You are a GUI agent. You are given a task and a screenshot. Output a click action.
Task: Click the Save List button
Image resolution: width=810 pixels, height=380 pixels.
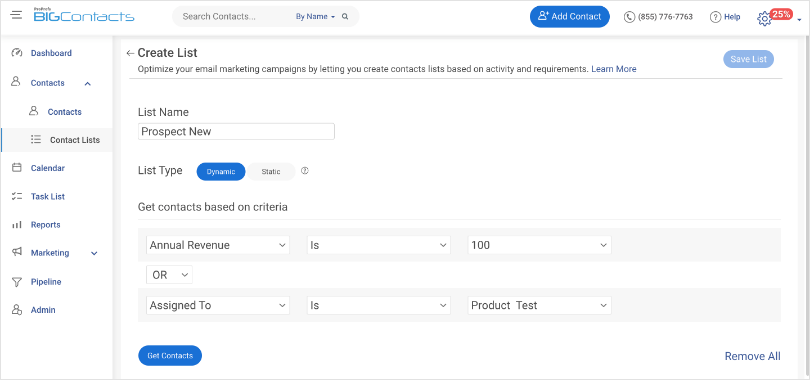(749, 59)
